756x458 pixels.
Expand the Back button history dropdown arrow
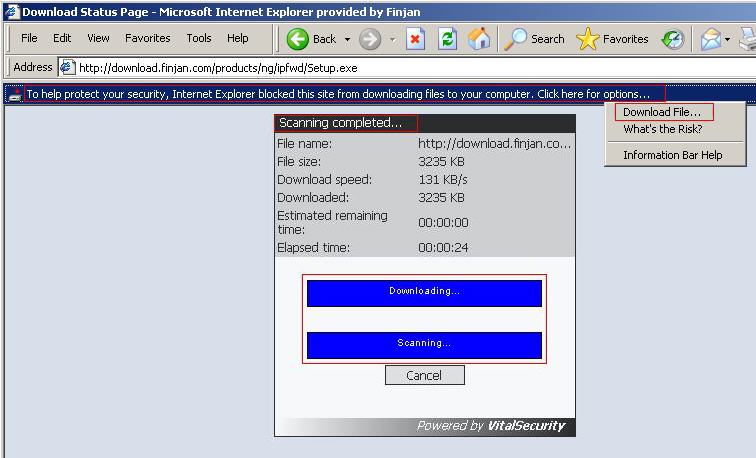coord(347,40)
